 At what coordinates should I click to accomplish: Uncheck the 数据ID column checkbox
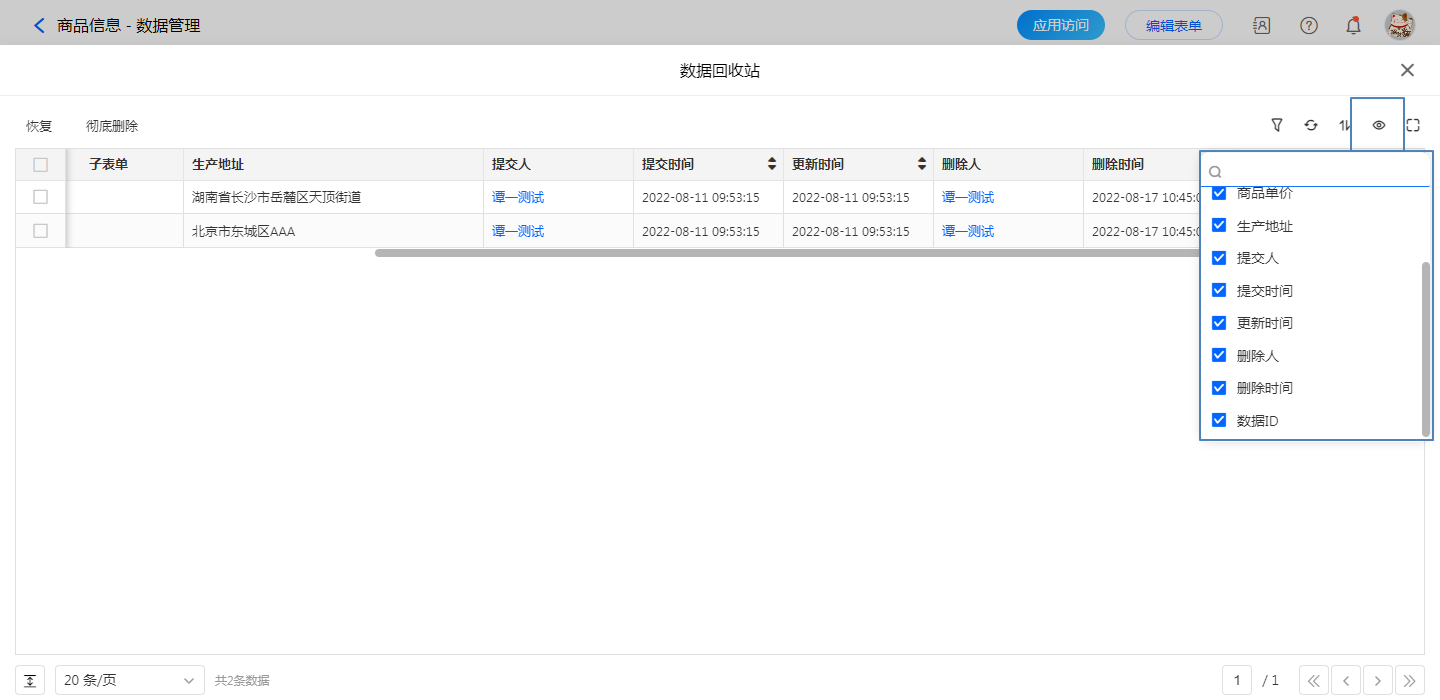point(1219,420)
